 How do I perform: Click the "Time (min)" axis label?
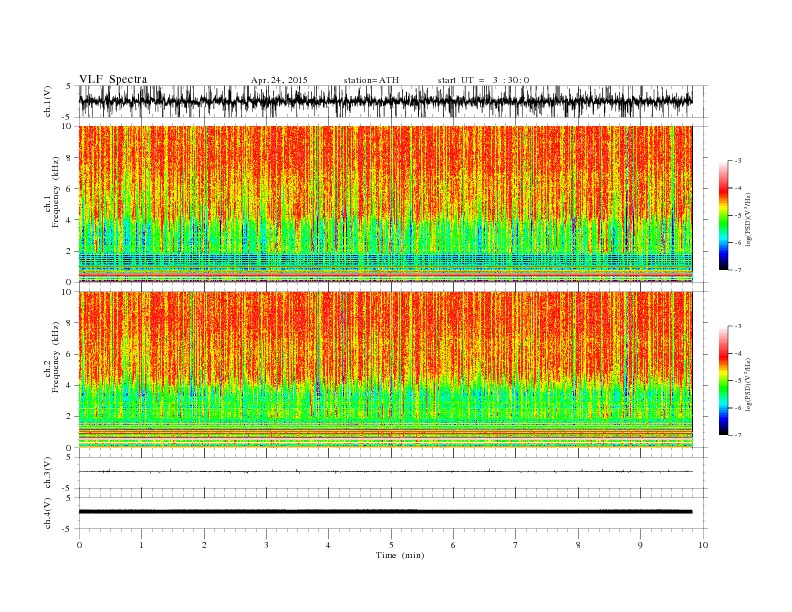point(400,555)
